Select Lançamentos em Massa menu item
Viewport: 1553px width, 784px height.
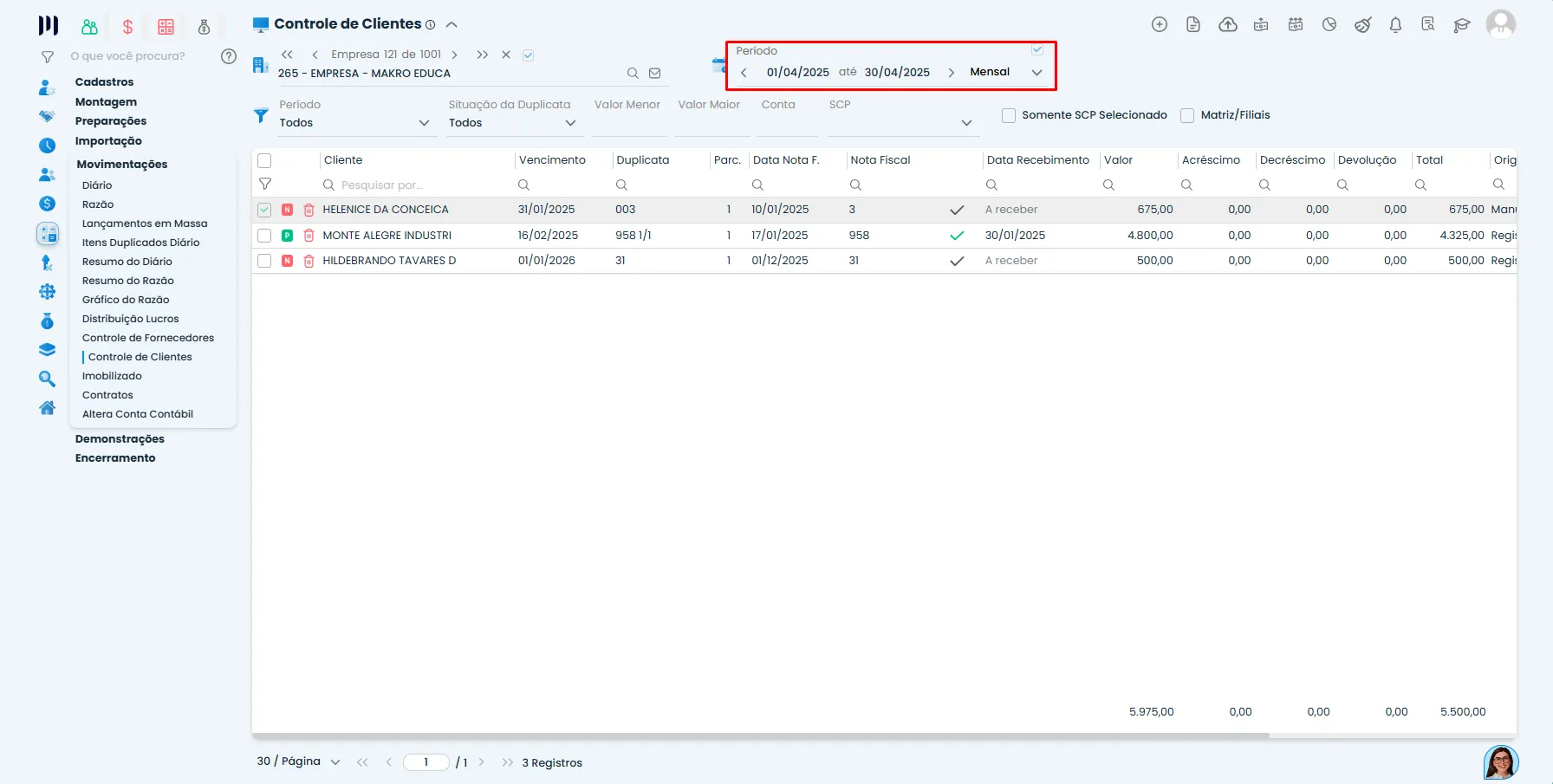click(145, 224)
